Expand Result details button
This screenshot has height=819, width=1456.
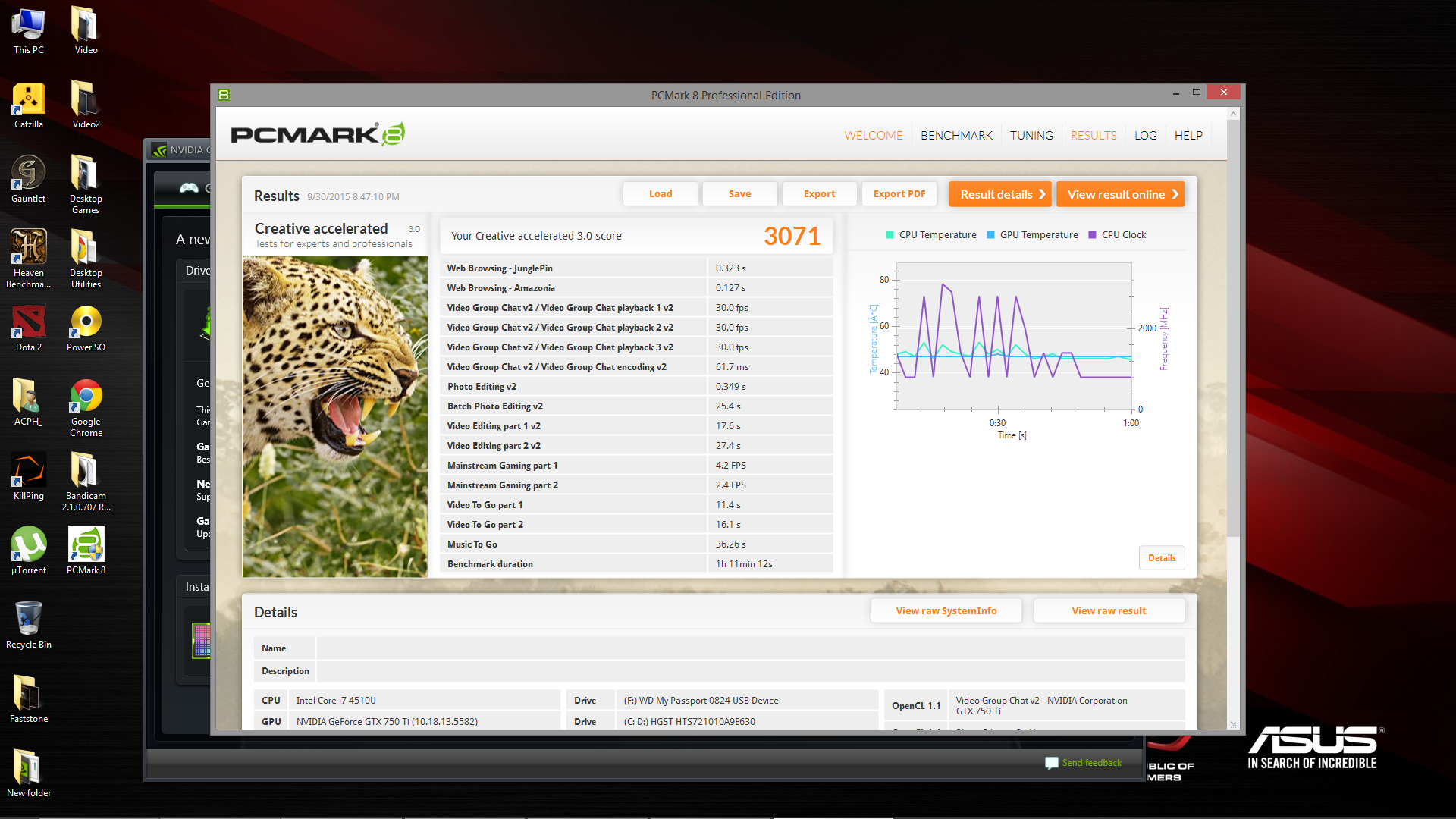coord(999,194)
